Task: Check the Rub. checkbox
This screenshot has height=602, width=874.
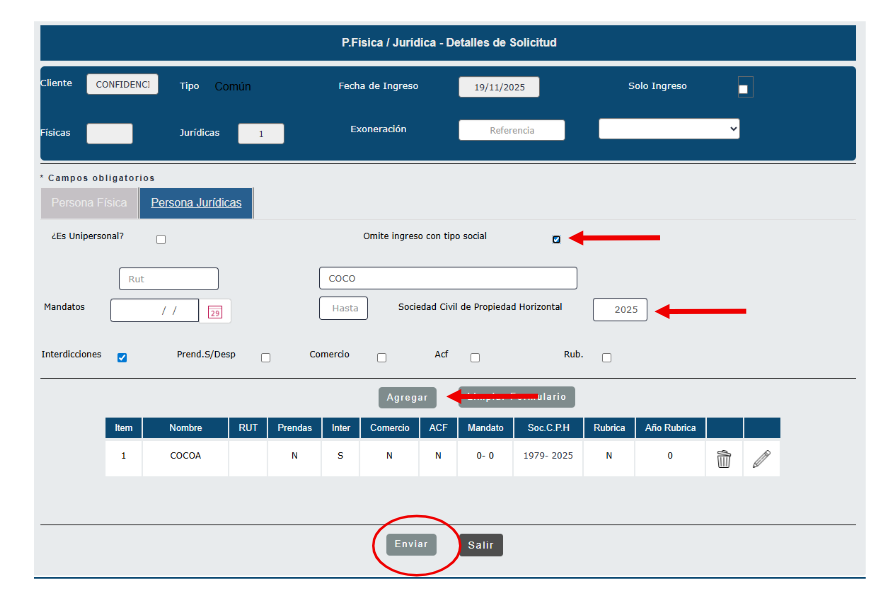Action: 606,357
